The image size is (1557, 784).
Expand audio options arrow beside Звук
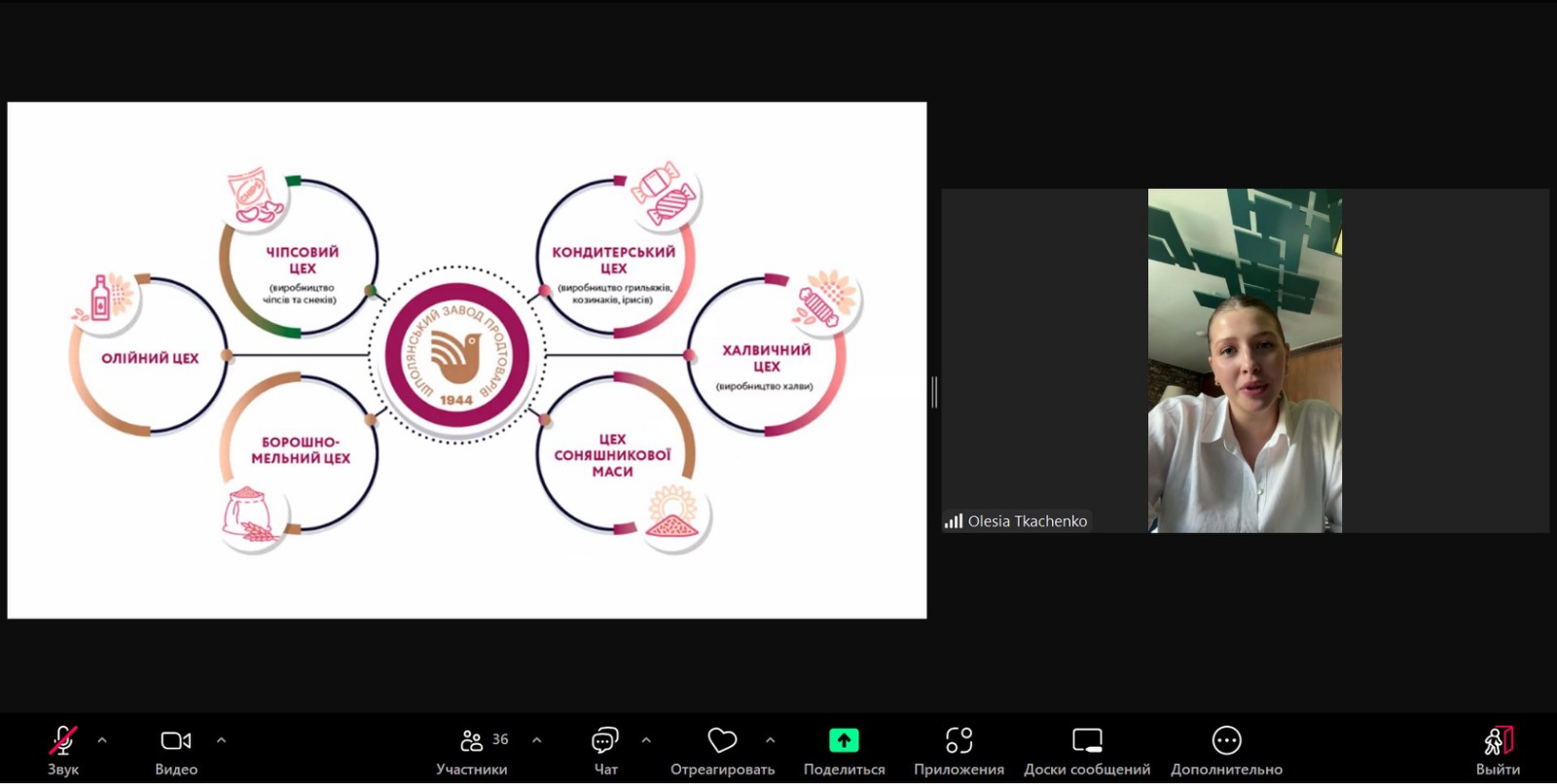(x=102, y=740)
